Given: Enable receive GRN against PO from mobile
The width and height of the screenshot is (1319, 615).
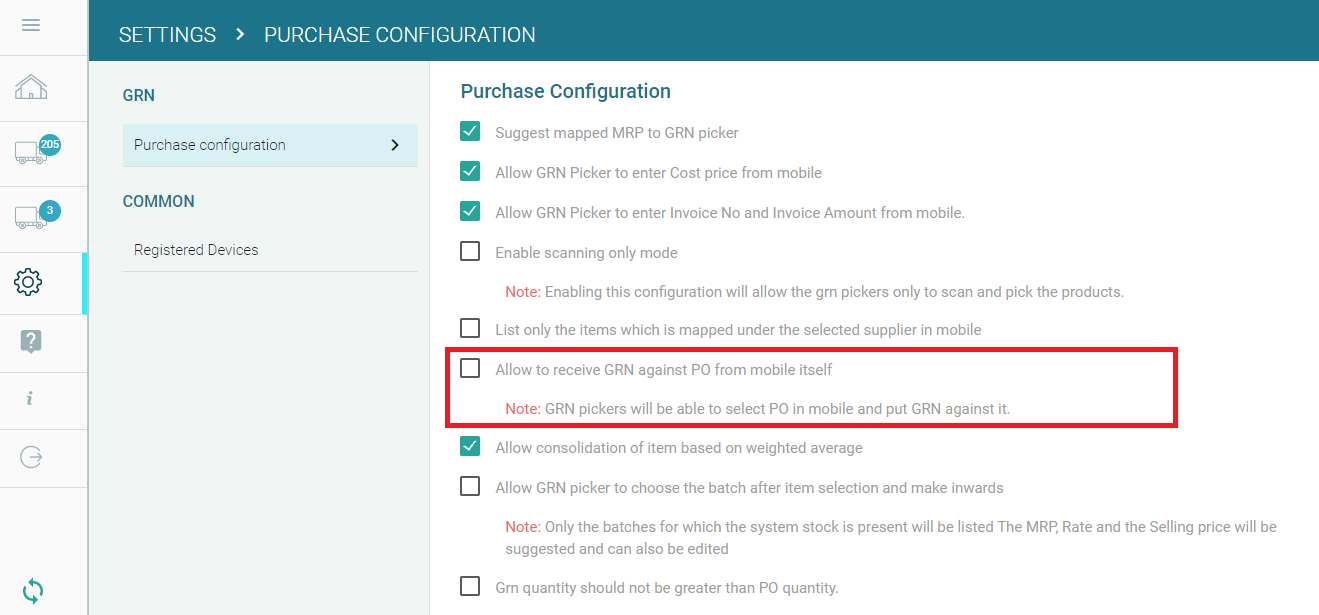Looking at the screenshot, I should (x=470, y=368).
